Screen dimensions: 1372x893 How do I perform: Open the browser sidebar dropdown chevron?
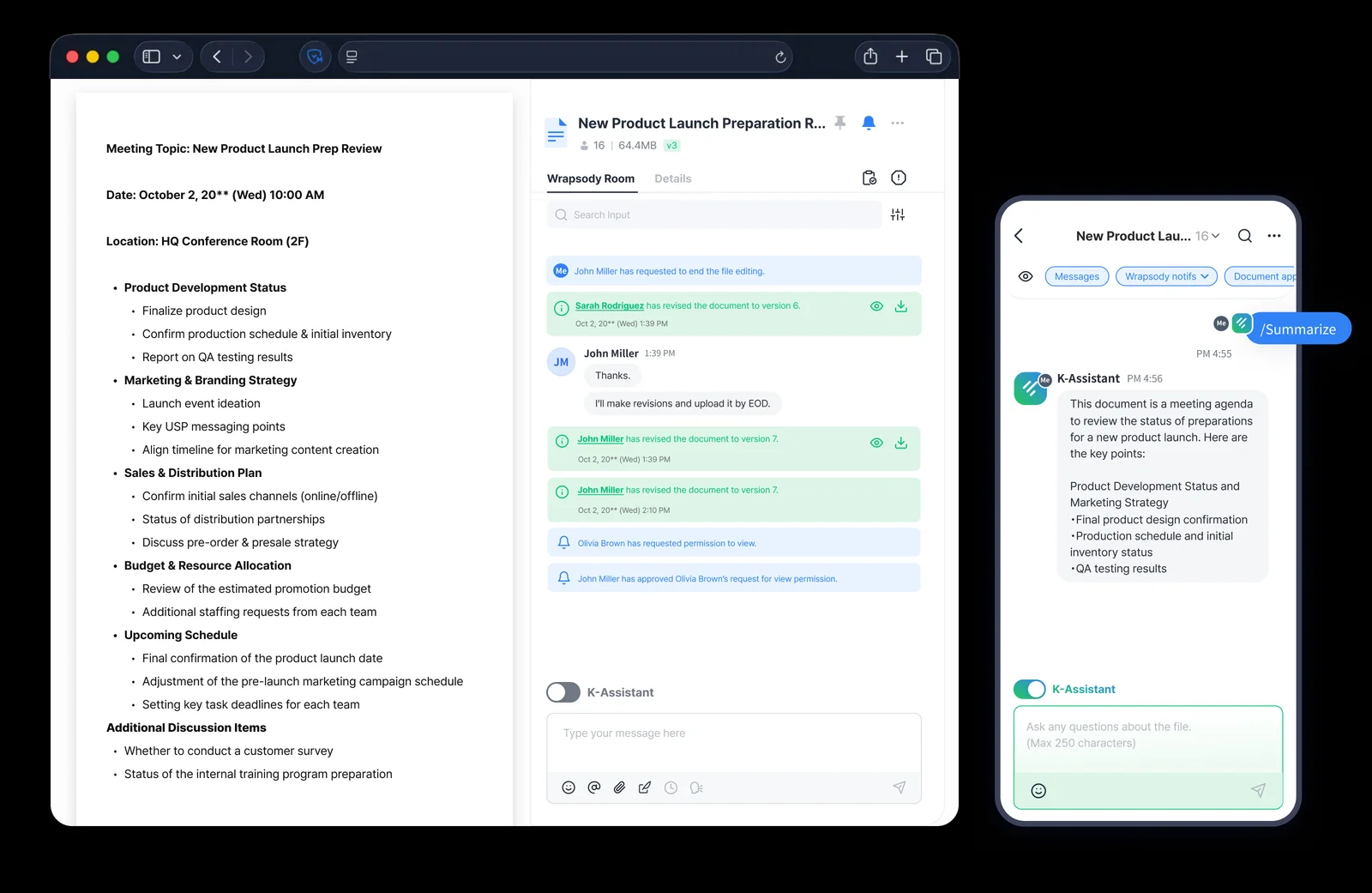tap(177, 57)
